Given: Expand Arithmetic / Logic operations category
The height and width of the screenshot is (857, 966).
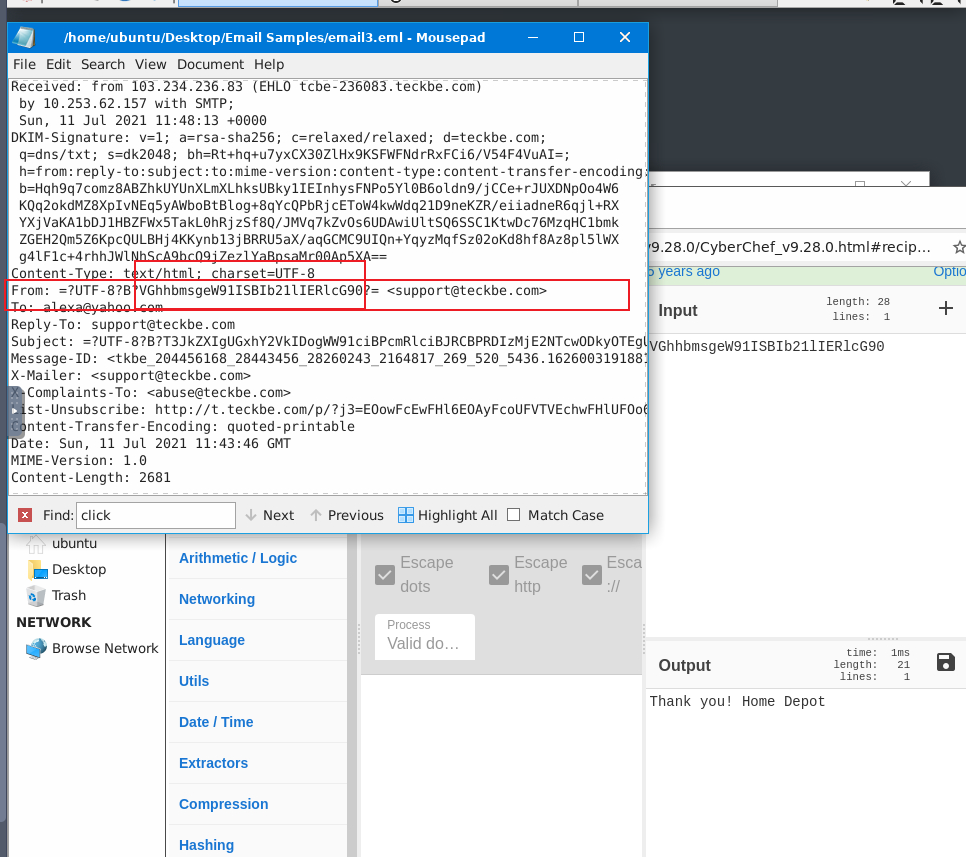Looking at the screenshot, I should pos(238,558).
